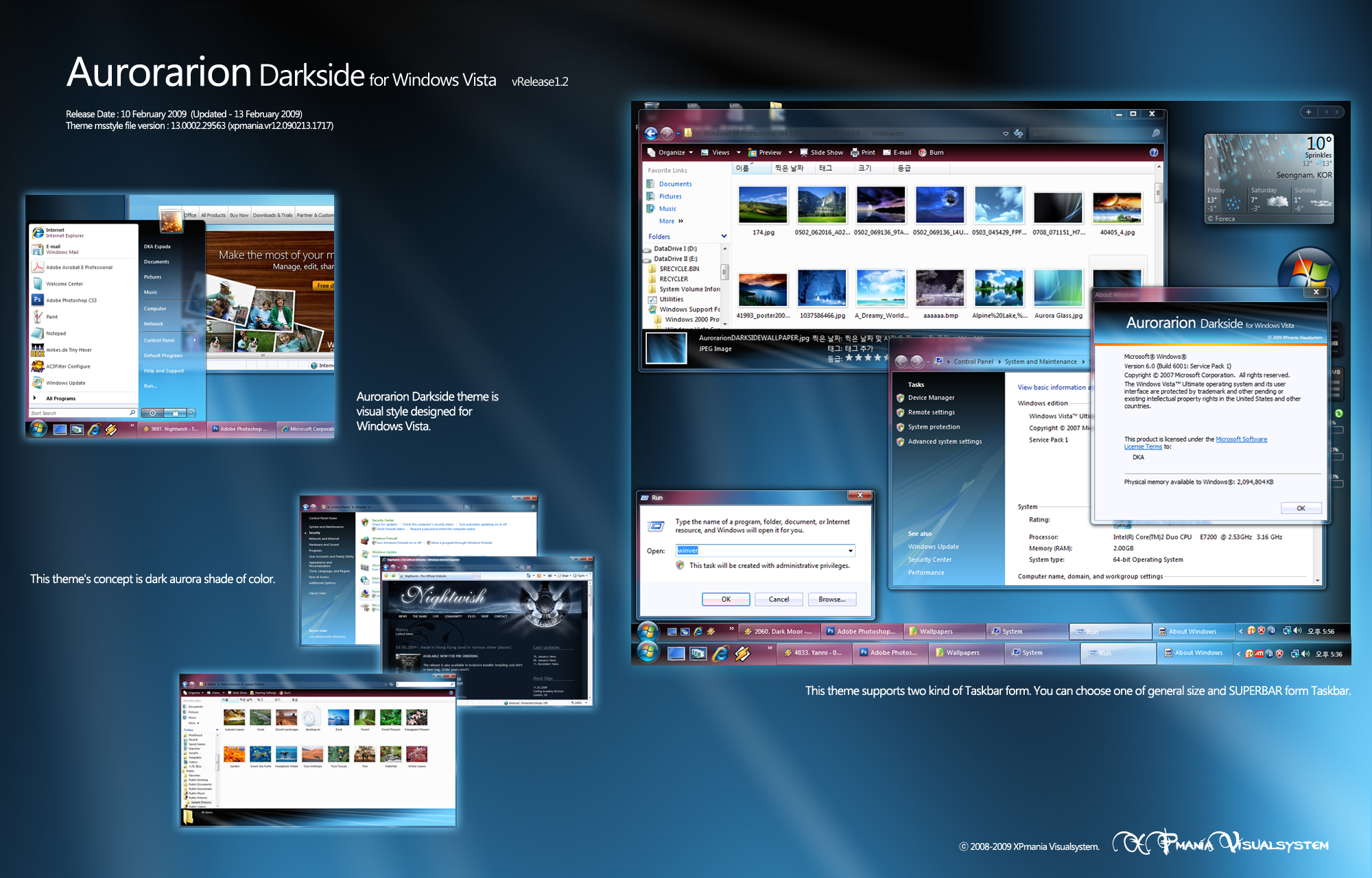The height and width of the screenshot is (878, 1372).
Task: Click the Internet Explorer quick launch icon in the lower large taskbar
Action: click(720, 654)
